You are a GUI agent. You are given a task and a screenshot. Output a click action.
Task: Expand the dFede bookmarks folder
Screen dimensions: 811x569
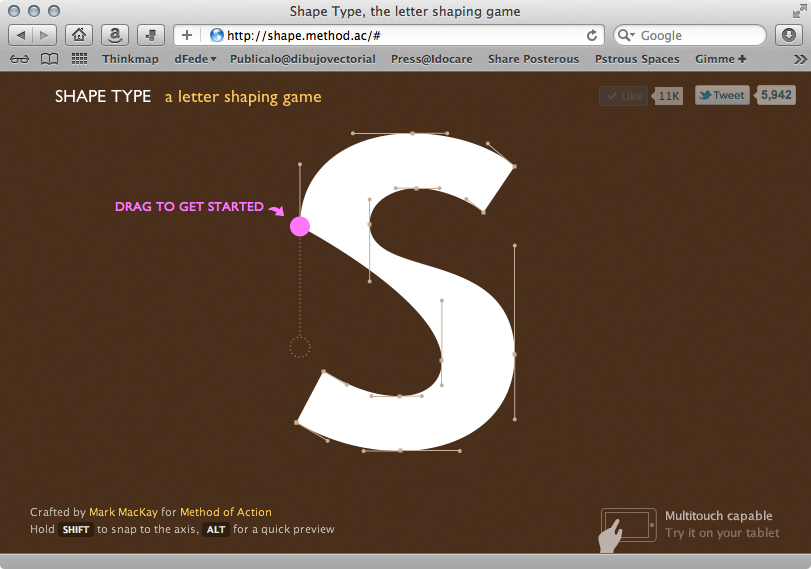[x=195, y=59]
